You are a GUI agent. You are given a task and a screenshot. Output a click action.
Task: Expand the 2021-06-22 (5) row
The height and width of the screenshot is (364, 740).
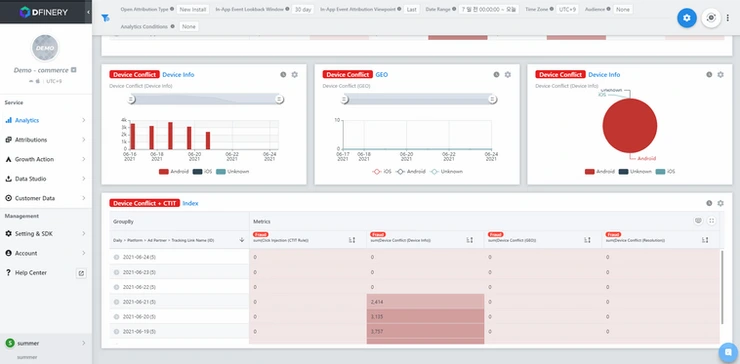click(116, 287)
